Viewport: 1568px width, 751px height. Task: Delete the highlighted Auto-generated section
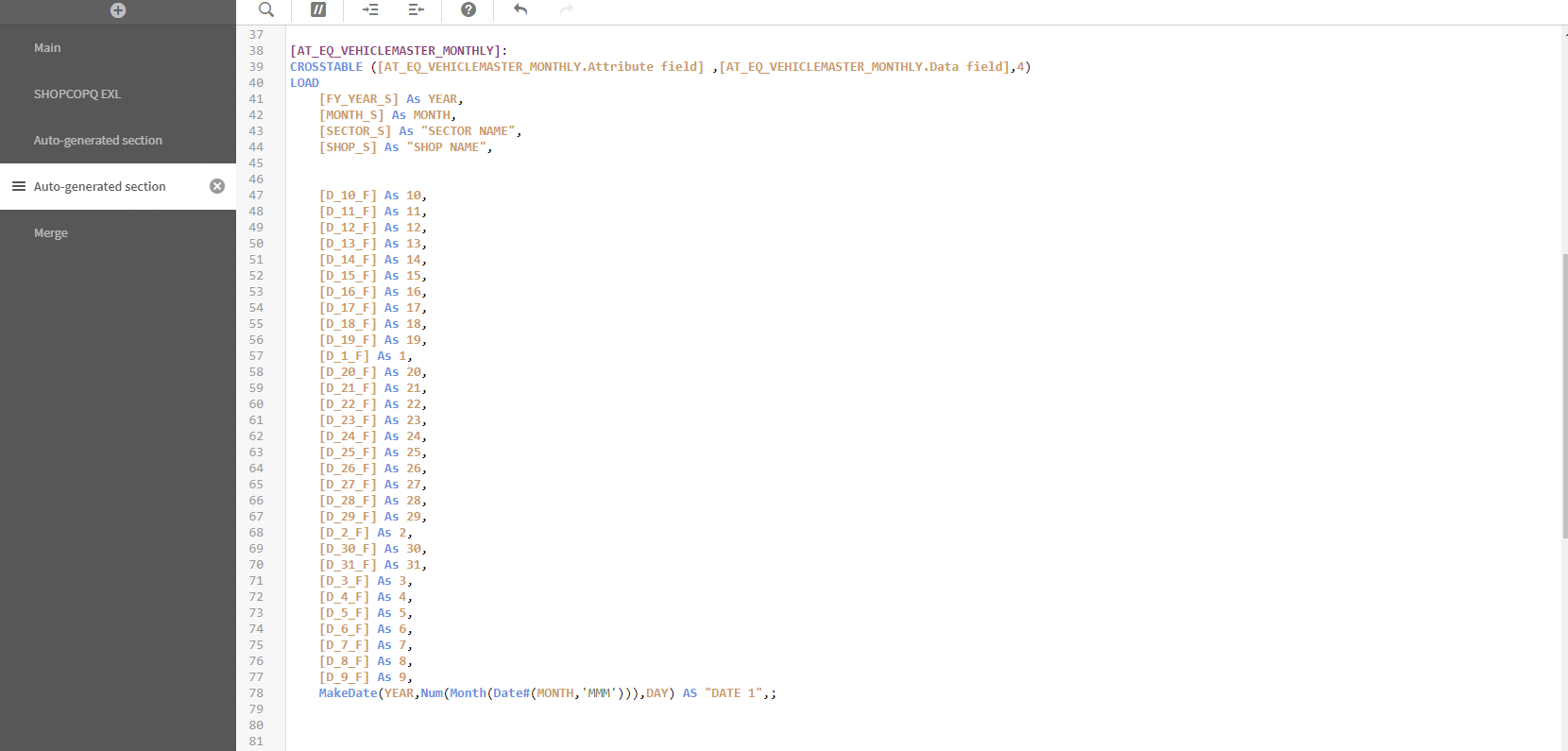click(217, 186)
